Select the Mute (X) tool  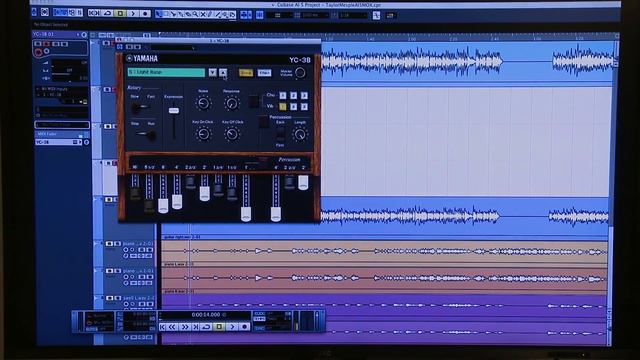[x=203, y=14]
